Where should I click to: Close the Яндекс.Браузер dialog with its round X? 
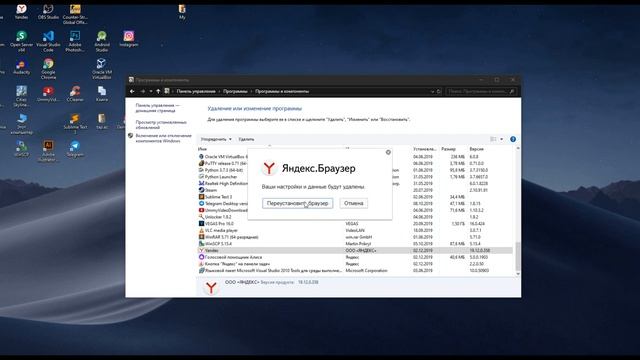[388, 152]
